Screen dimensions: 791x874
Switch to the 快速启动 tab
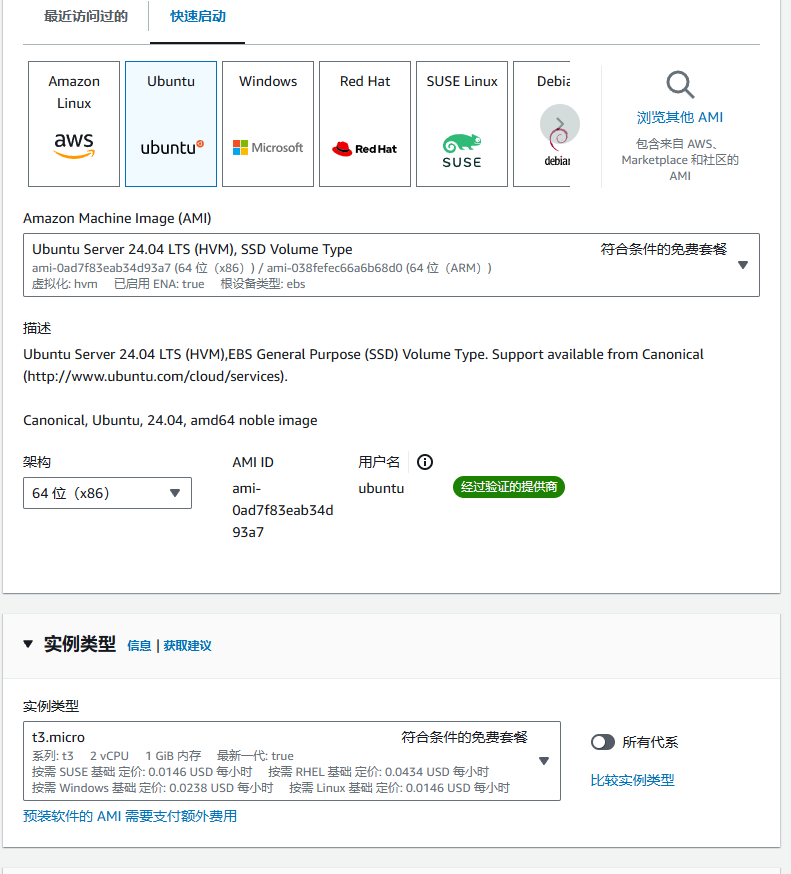[197, 16]
